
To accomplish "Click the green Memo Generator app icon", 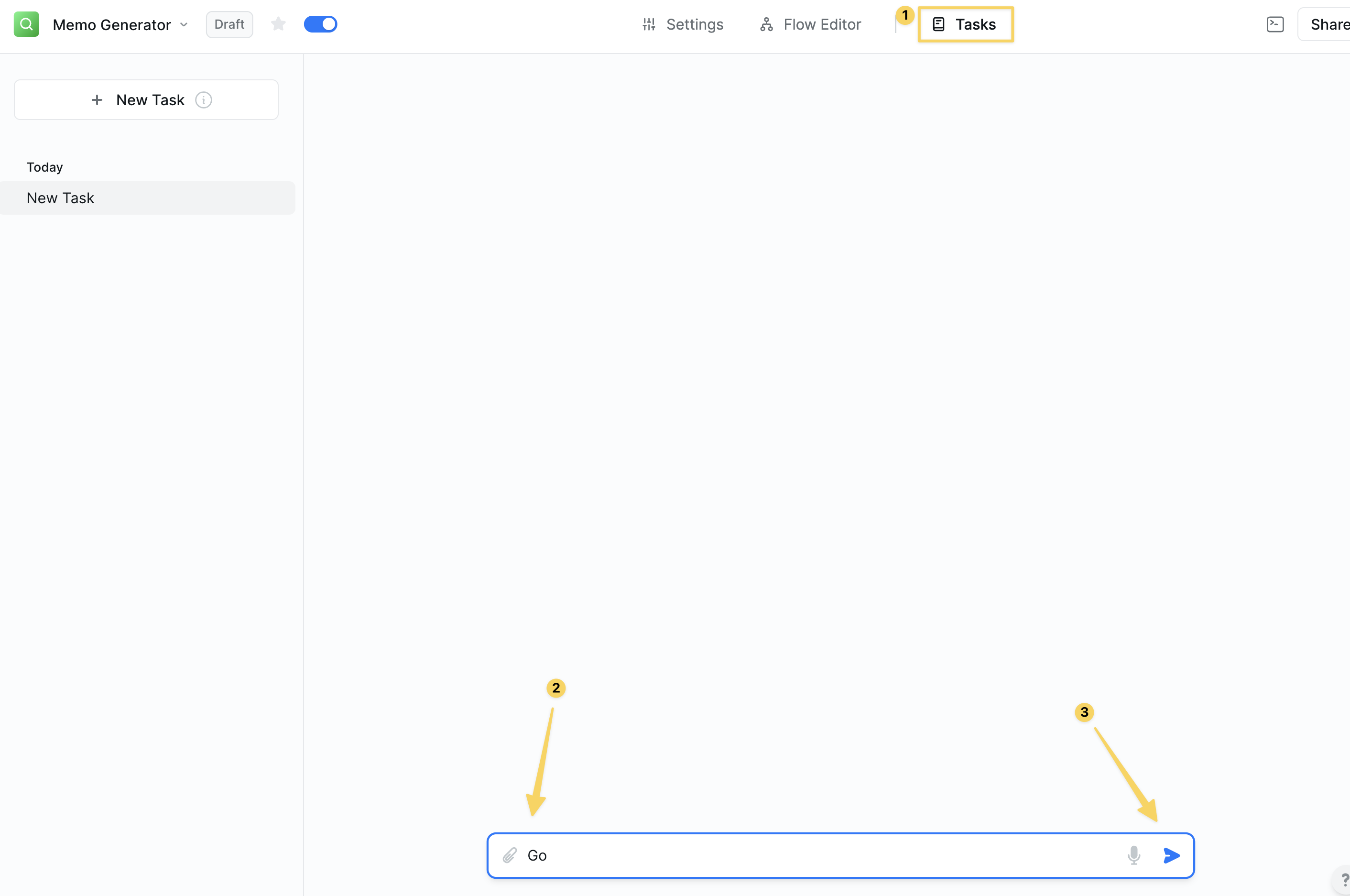I will click(x=26, y=24).
